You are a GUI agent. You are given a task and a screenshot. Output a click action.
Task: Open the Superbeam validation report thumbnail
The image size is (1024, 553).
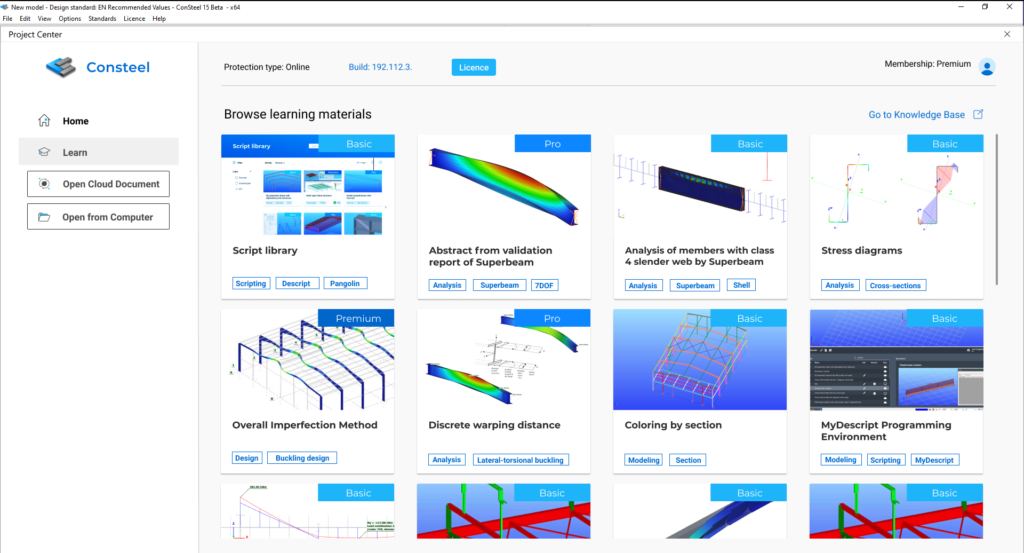coord(504,185)
